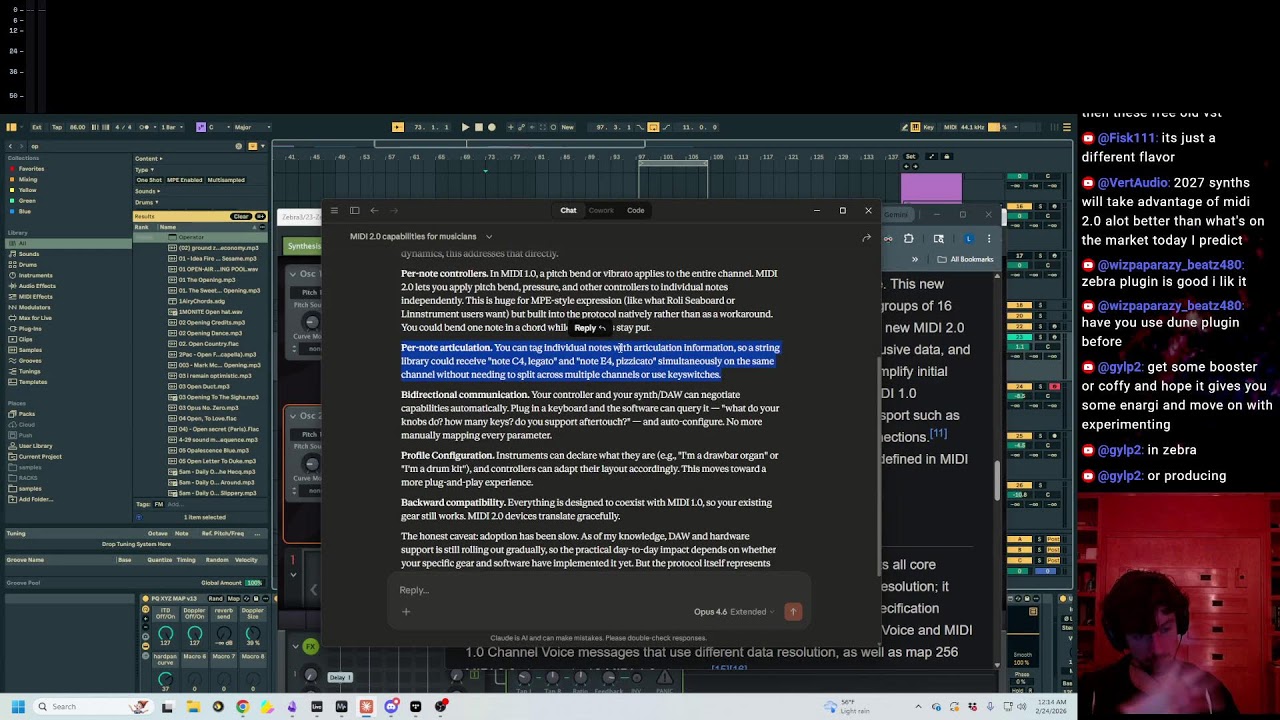Toggle the computer MIDI keyboard icon
The width and height of the screenshot is (1280, 720).
click(x=915, y=127)
